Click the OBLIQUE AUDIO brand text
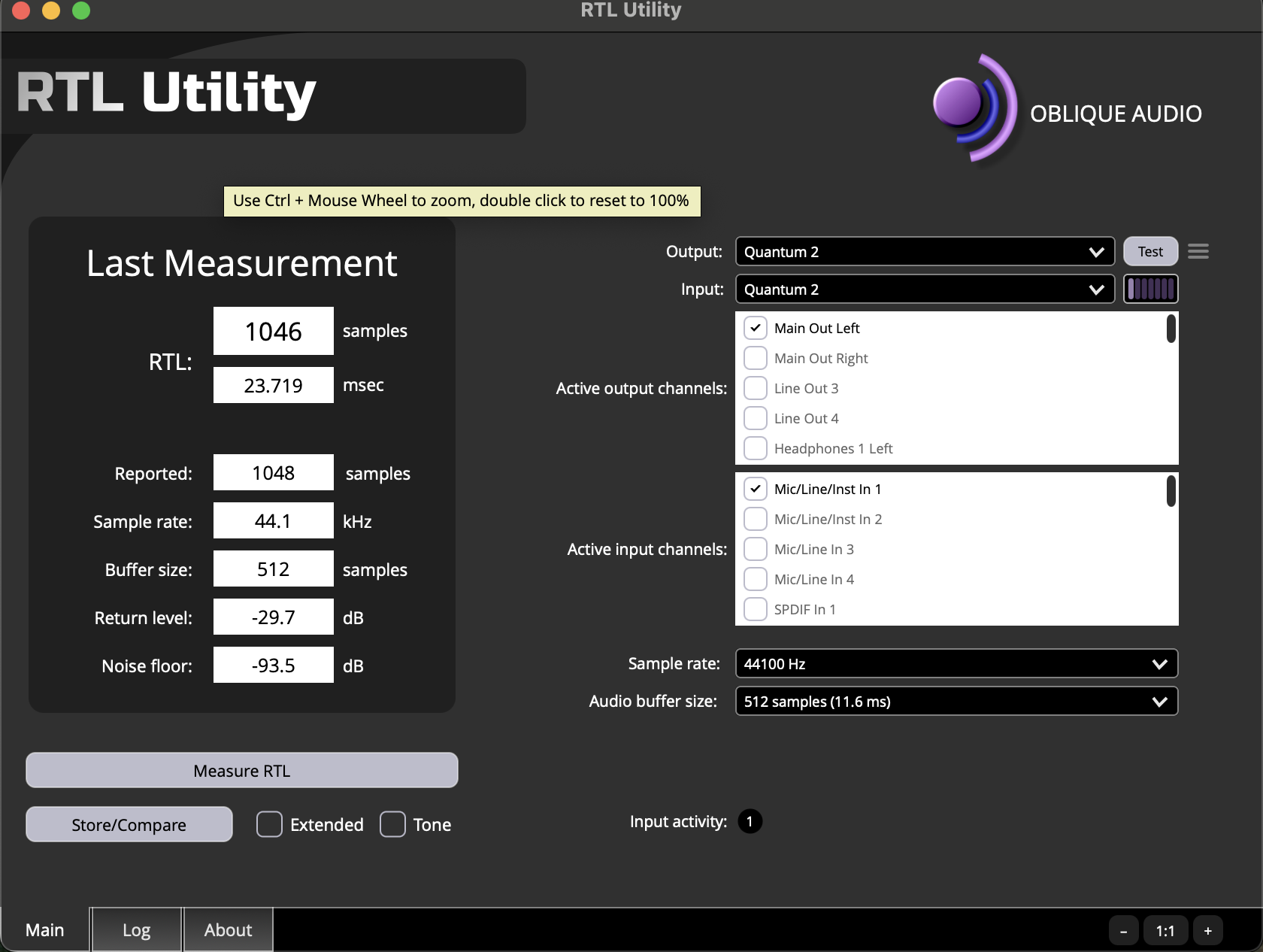The width and height of the screenshot is (1263, 952). tap(1116, 114)
